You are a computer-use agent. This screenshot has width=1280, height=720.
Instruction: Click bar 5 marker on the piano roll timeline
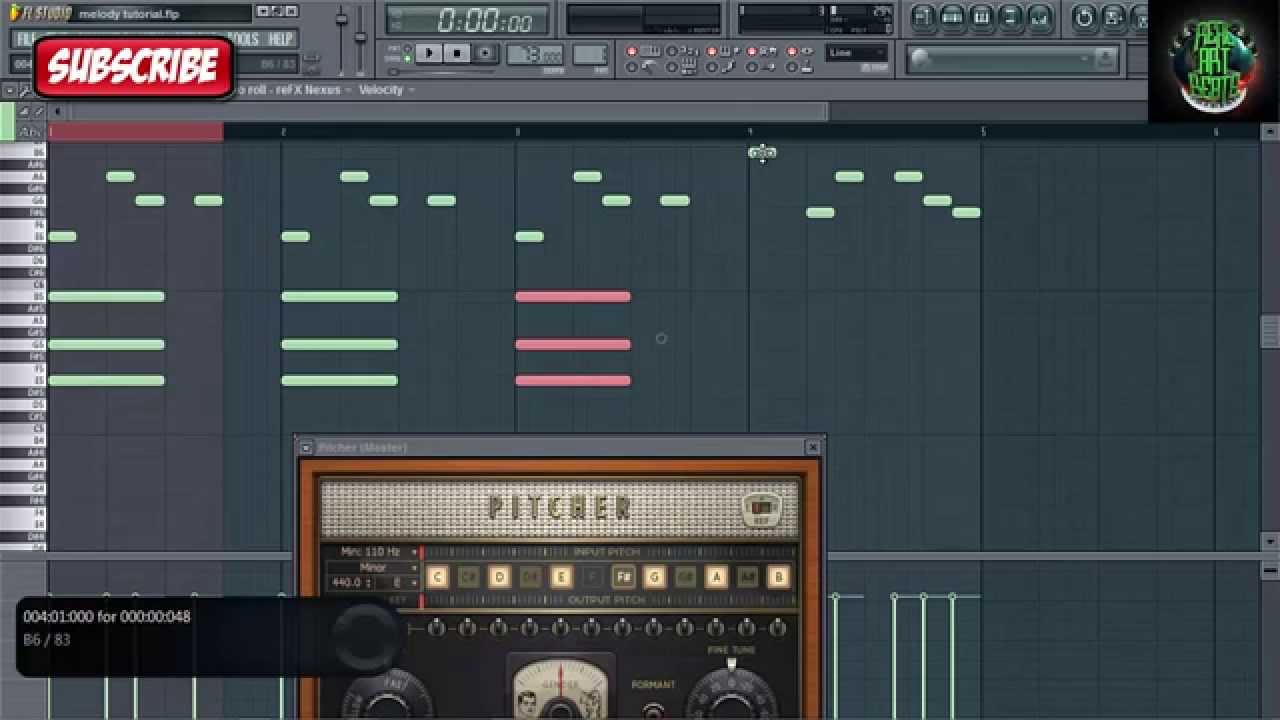coord(983,132)
